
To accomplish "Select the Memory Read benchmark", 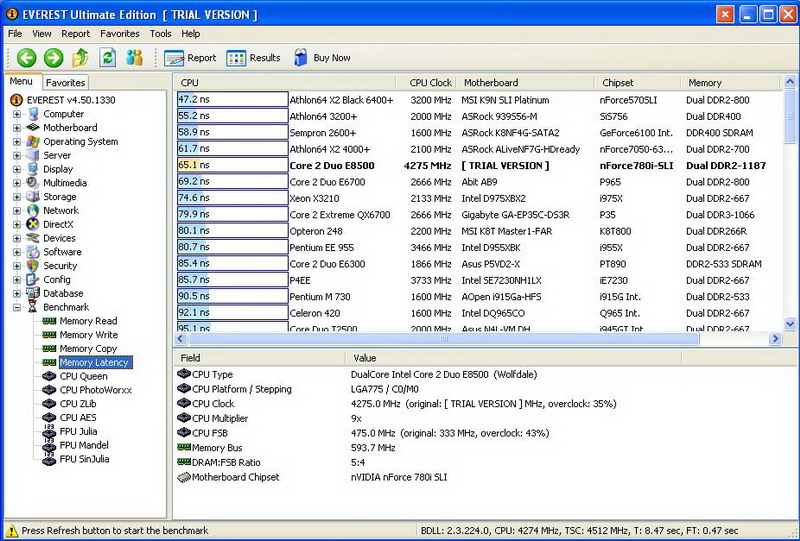I will (88, 321).
